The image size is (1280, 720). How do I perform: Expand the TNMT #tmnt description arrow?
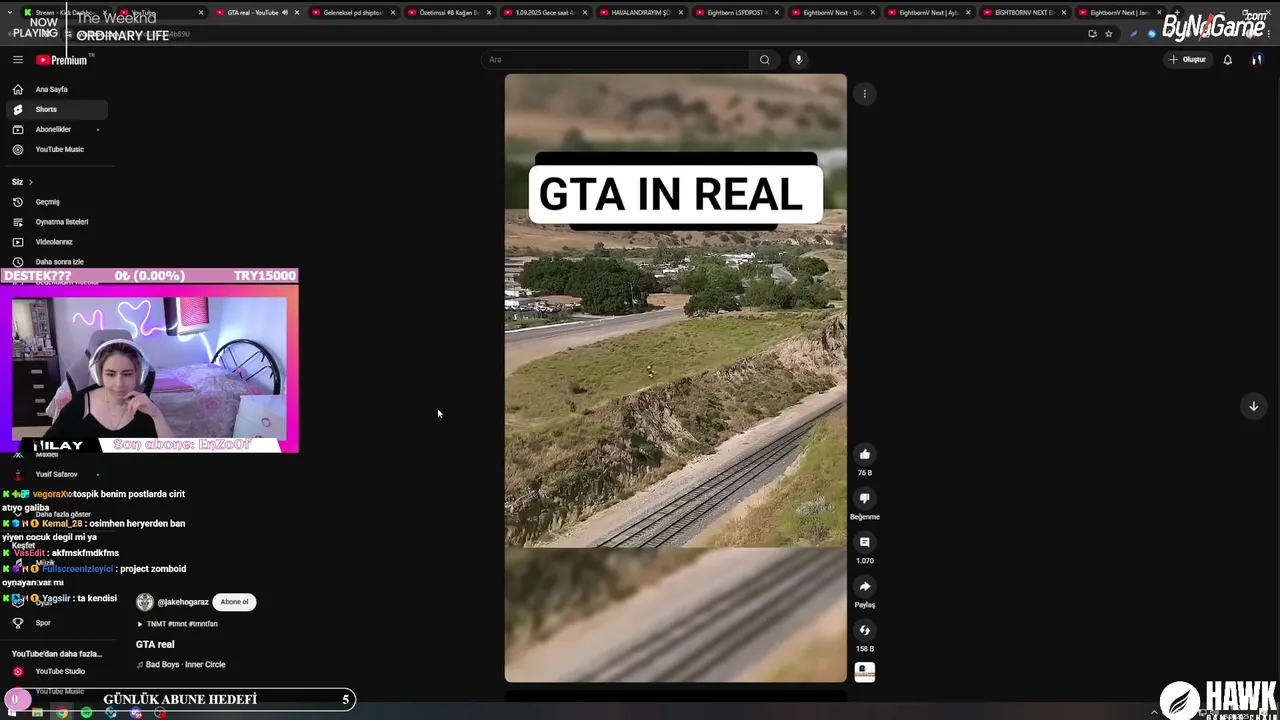pos(140,624)
